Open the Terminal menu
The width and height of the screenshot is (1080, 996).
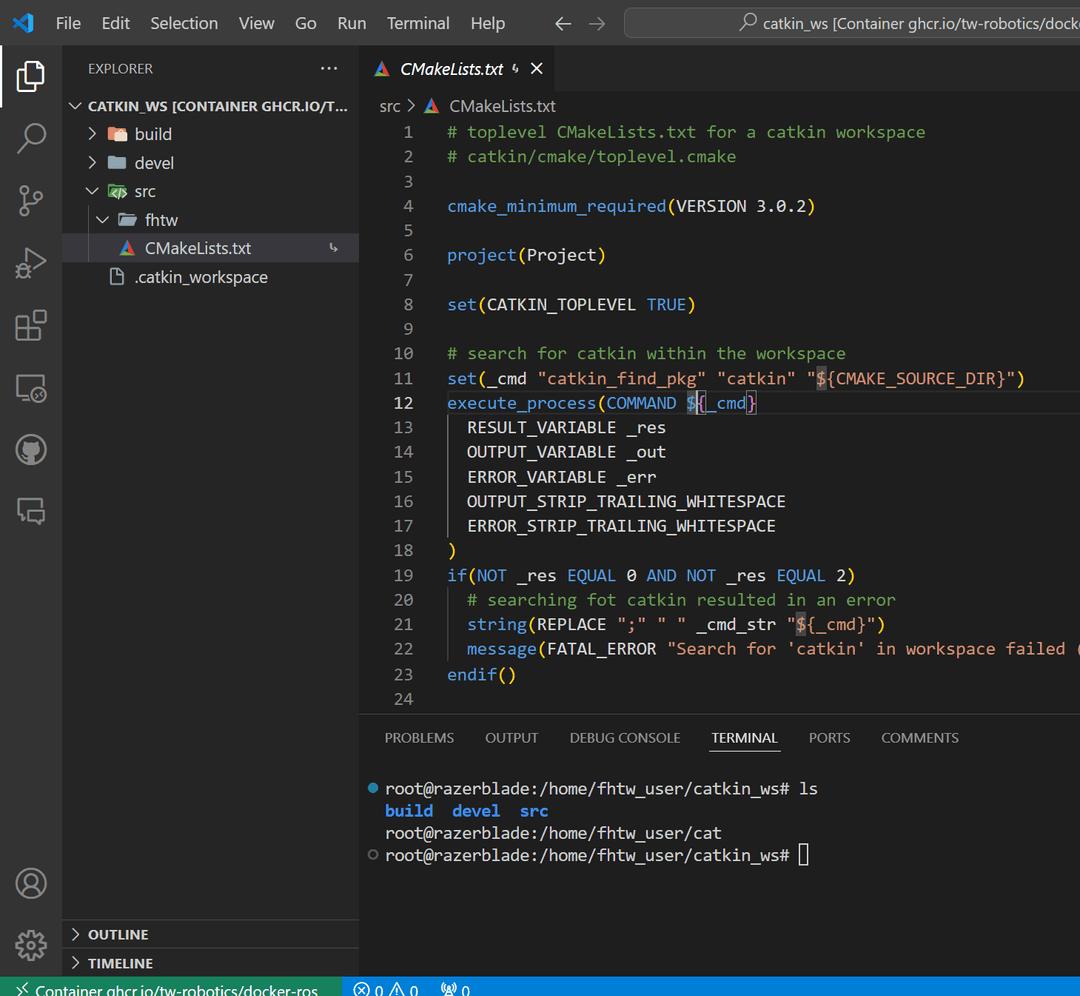(418, 23)
